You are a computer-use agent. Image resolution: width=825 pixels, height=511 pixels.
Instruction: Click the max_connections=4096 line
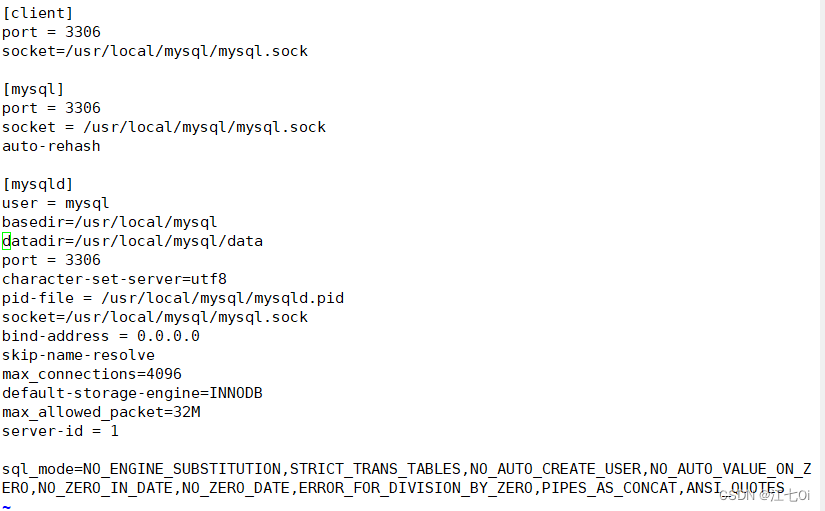click(92, 374)
